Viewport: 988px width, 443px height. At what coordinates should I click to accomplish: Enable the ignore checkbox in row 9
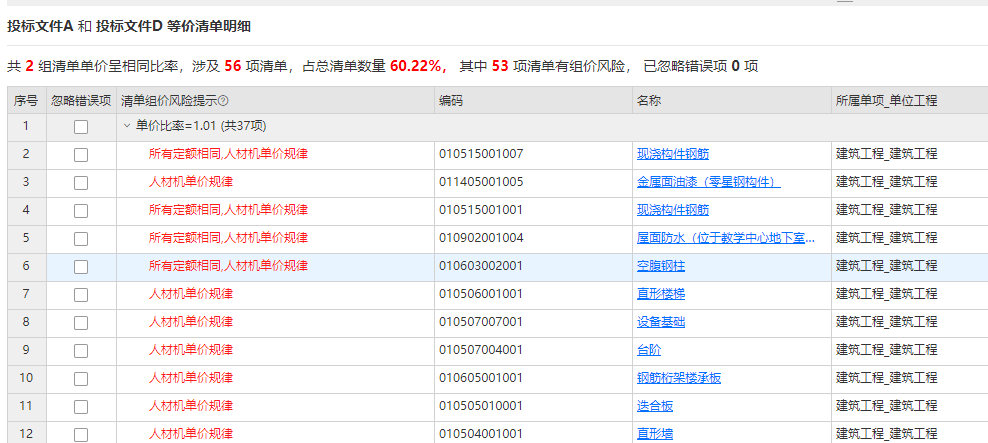pos(81,351)
